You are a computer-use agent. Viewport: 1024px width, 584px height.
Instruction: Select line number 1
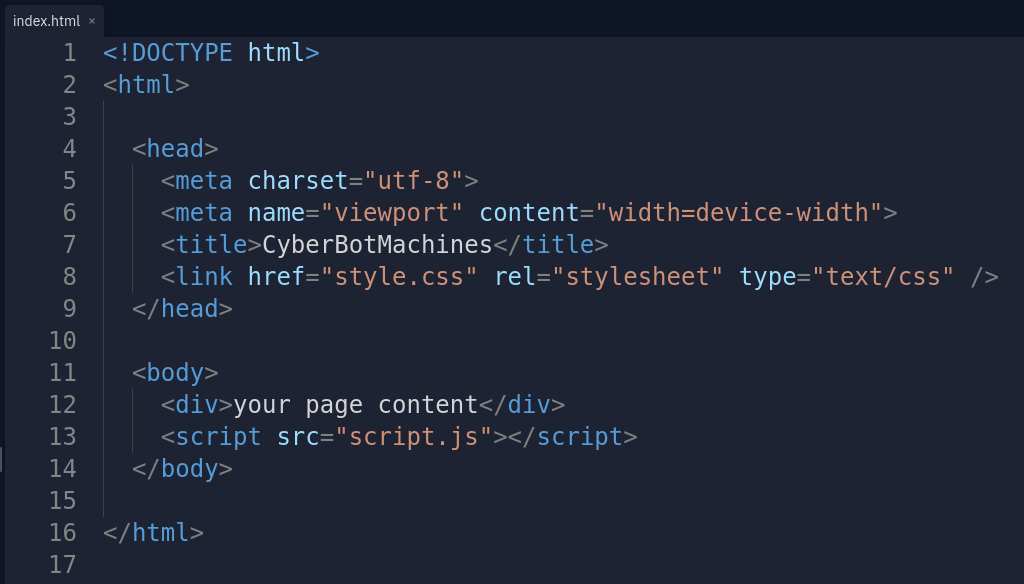click(x=69, y=52)
